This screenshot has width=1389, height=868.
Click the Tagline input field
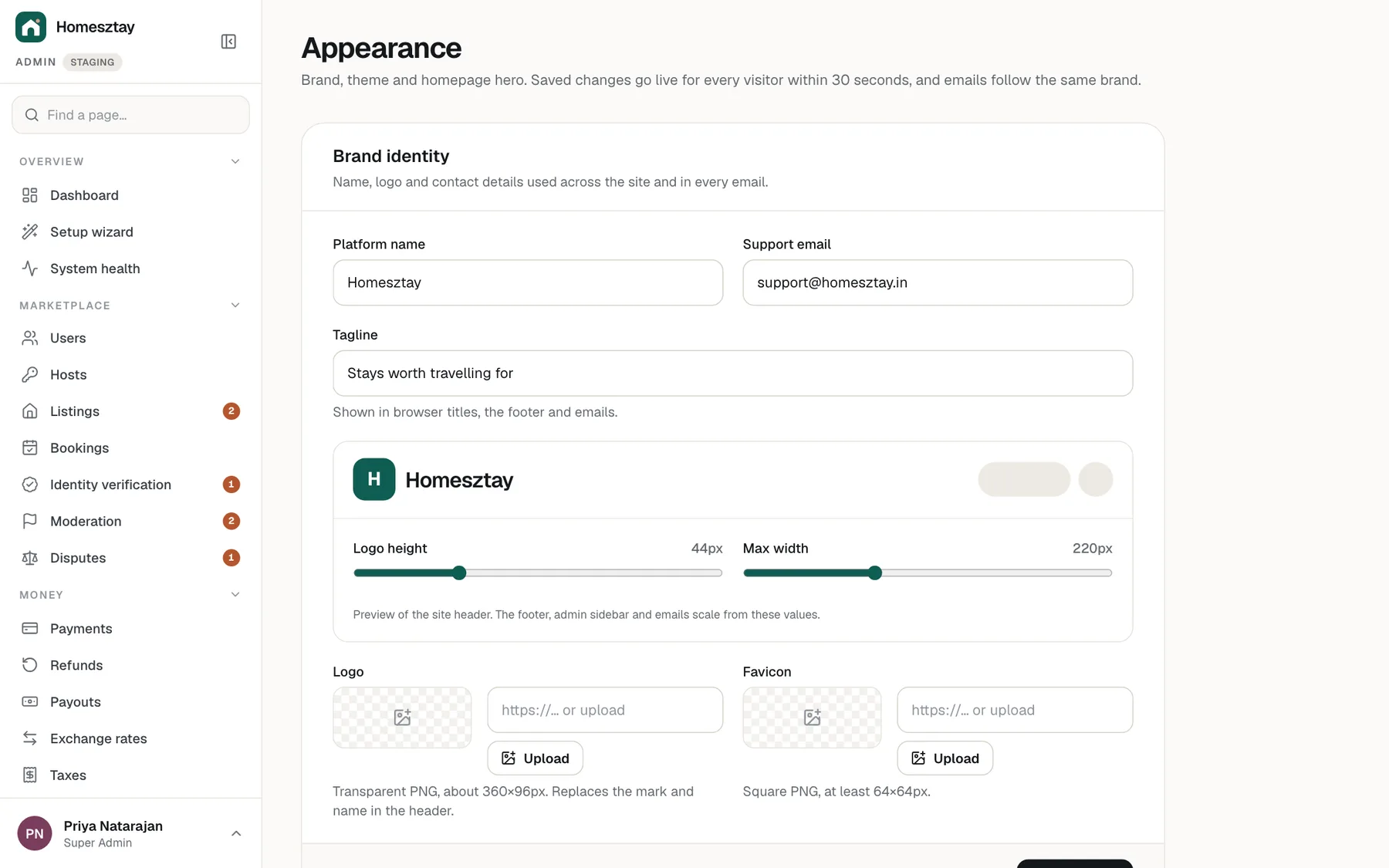(732, 373)
